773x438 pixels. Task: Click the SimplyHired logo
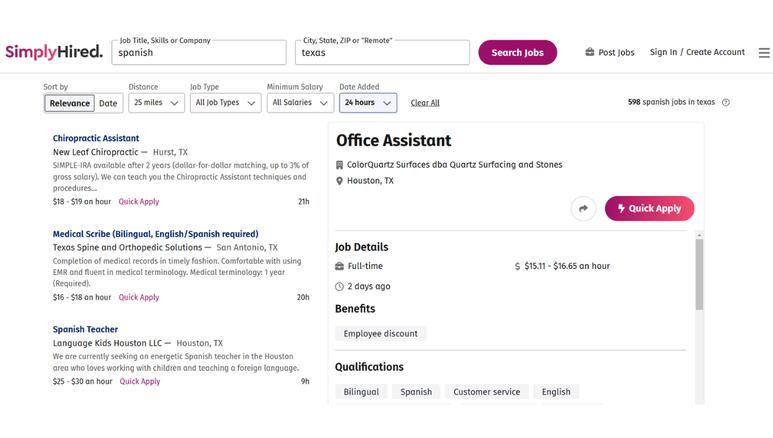pyautogui.click(x=54, y=51)
